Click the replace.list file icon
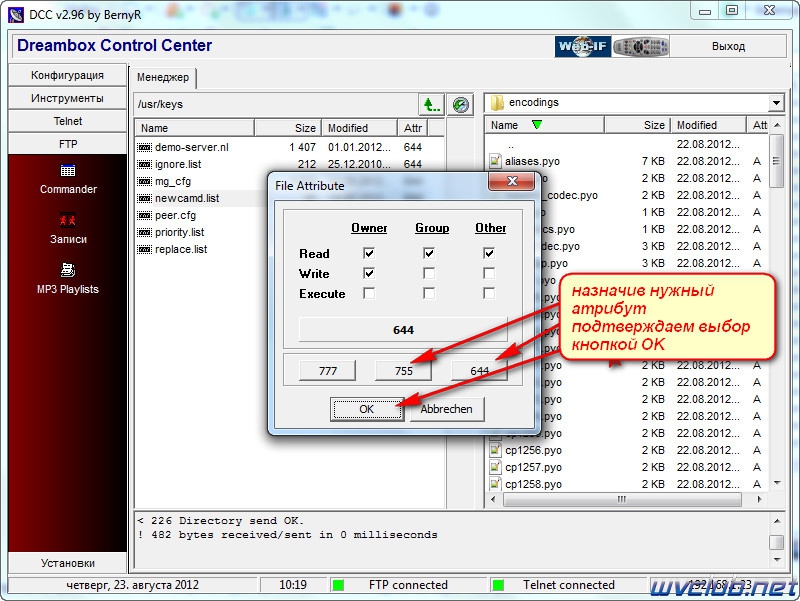800x601 pixels. click(x=145, y=249)
